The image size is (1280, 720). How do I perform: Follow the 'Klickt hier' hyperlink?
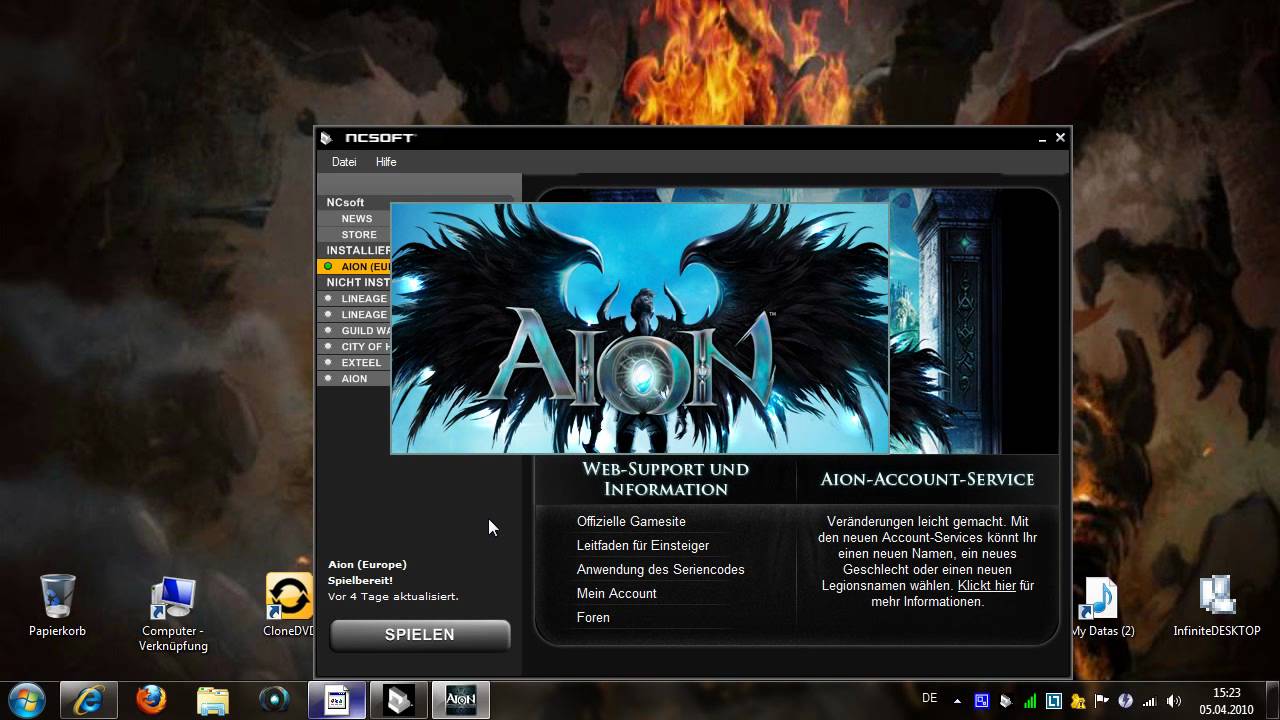[986, 585]
